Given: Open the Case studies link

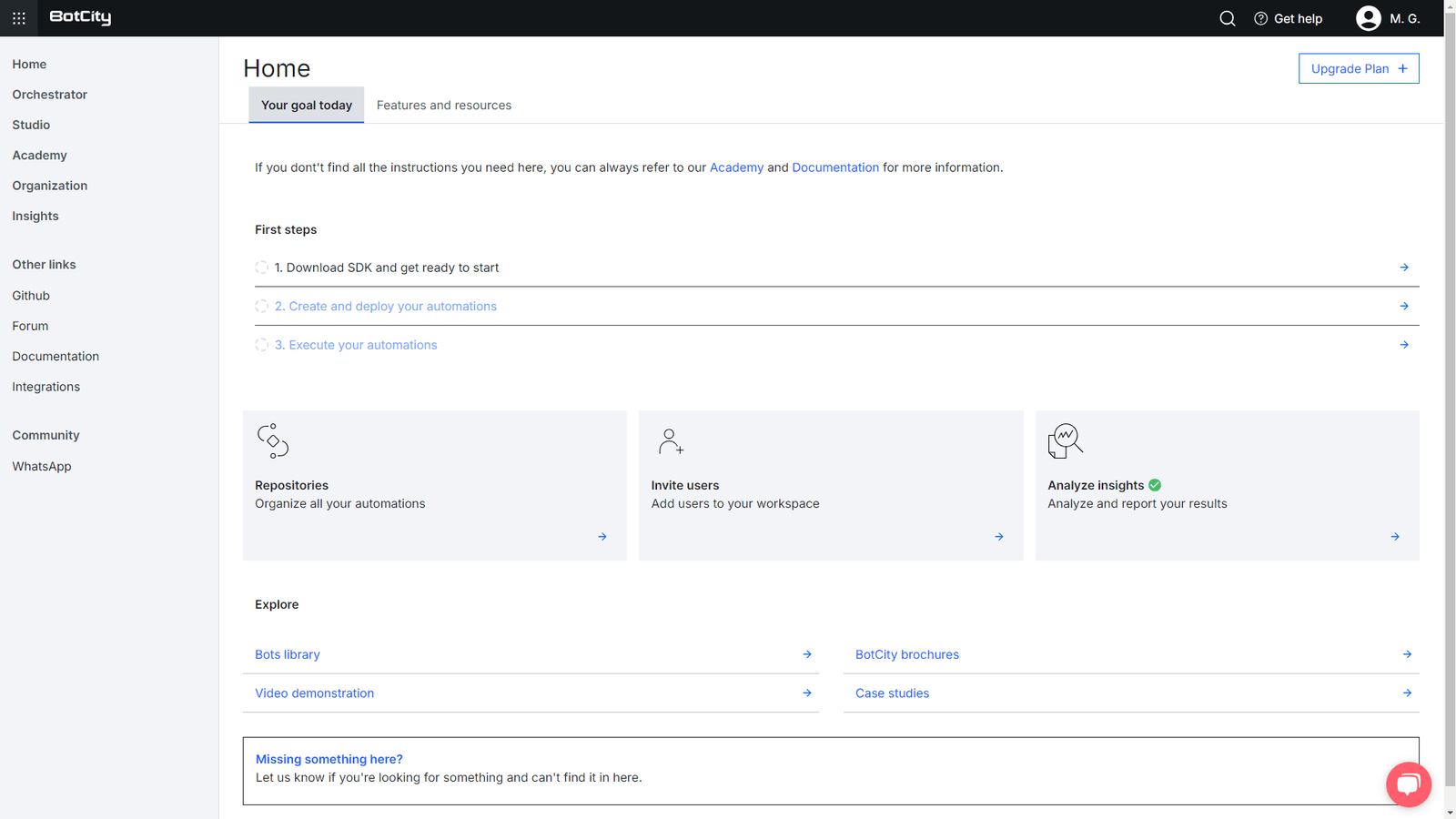Looking at the screenshot, I should click(x=892, y=693).
